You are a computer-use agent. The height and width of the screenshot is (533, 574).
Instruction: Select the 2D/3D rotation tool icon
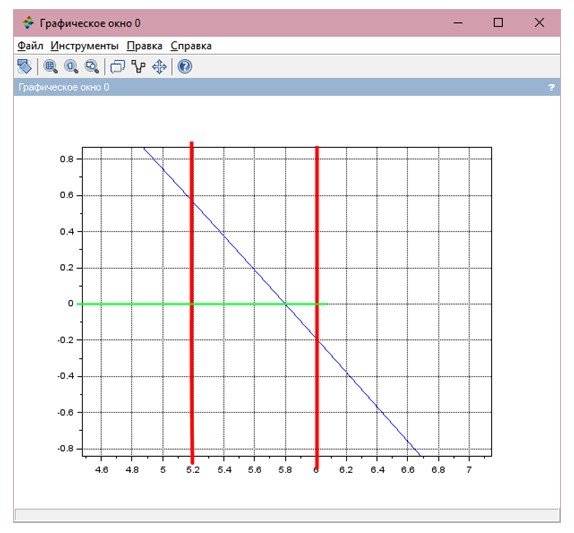pos(25,67)
